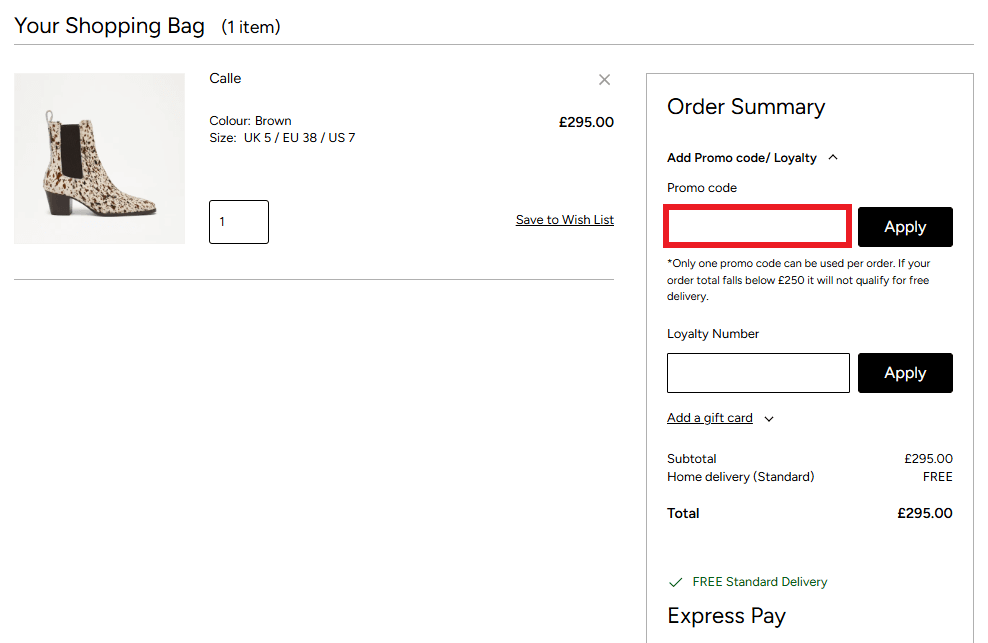The width and height of the screenshot is (988, 643).
Task: Click the Calle boot product thumbnail
Action: (x=98, y=158)
